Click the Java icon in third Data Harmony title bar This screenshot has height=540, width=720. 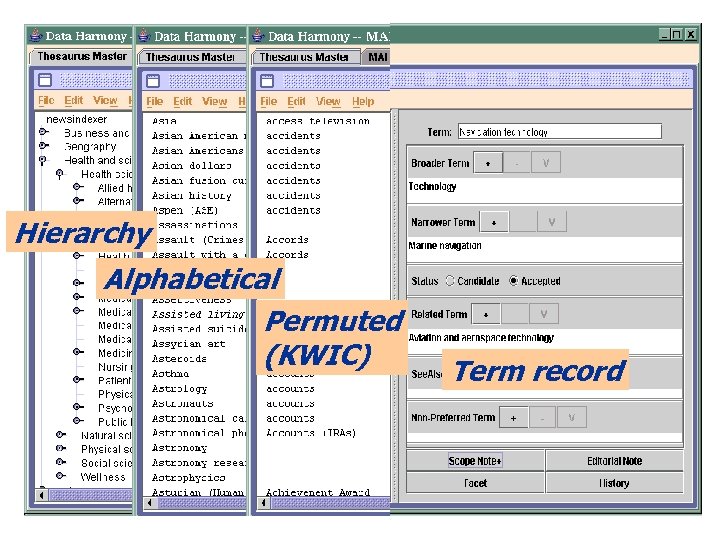pos(258,35)
